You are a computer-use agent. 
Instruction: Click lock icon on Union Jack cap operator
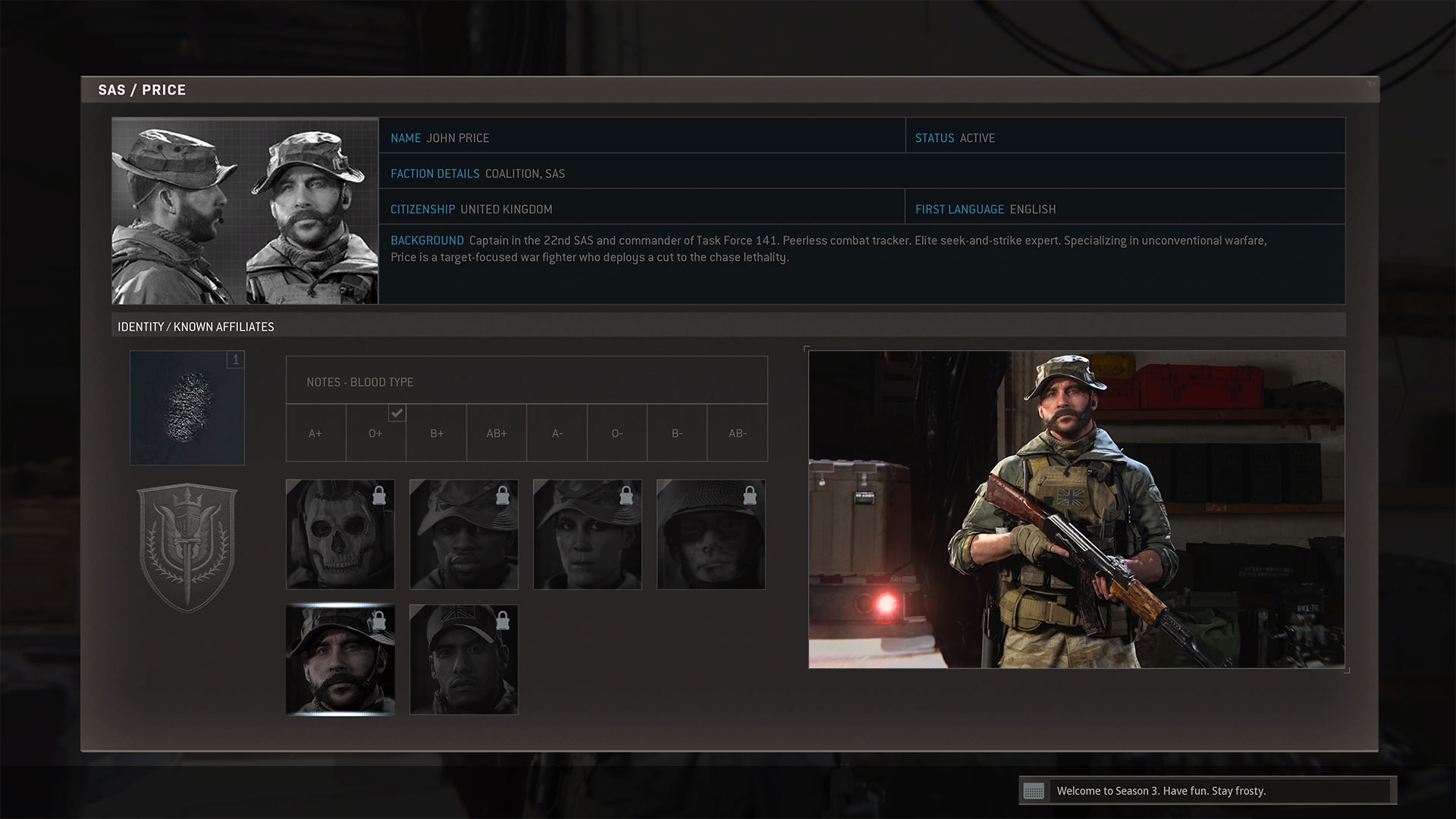point(503,621)
